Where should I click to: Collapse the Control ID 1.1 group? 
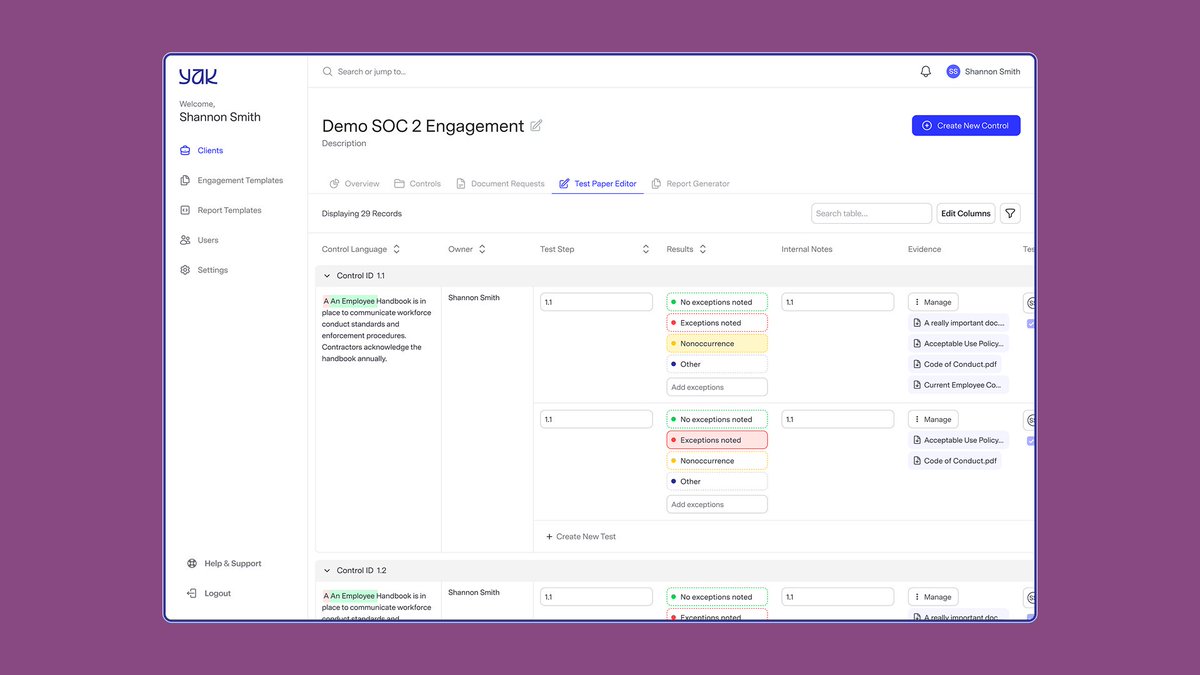point(327,276)
